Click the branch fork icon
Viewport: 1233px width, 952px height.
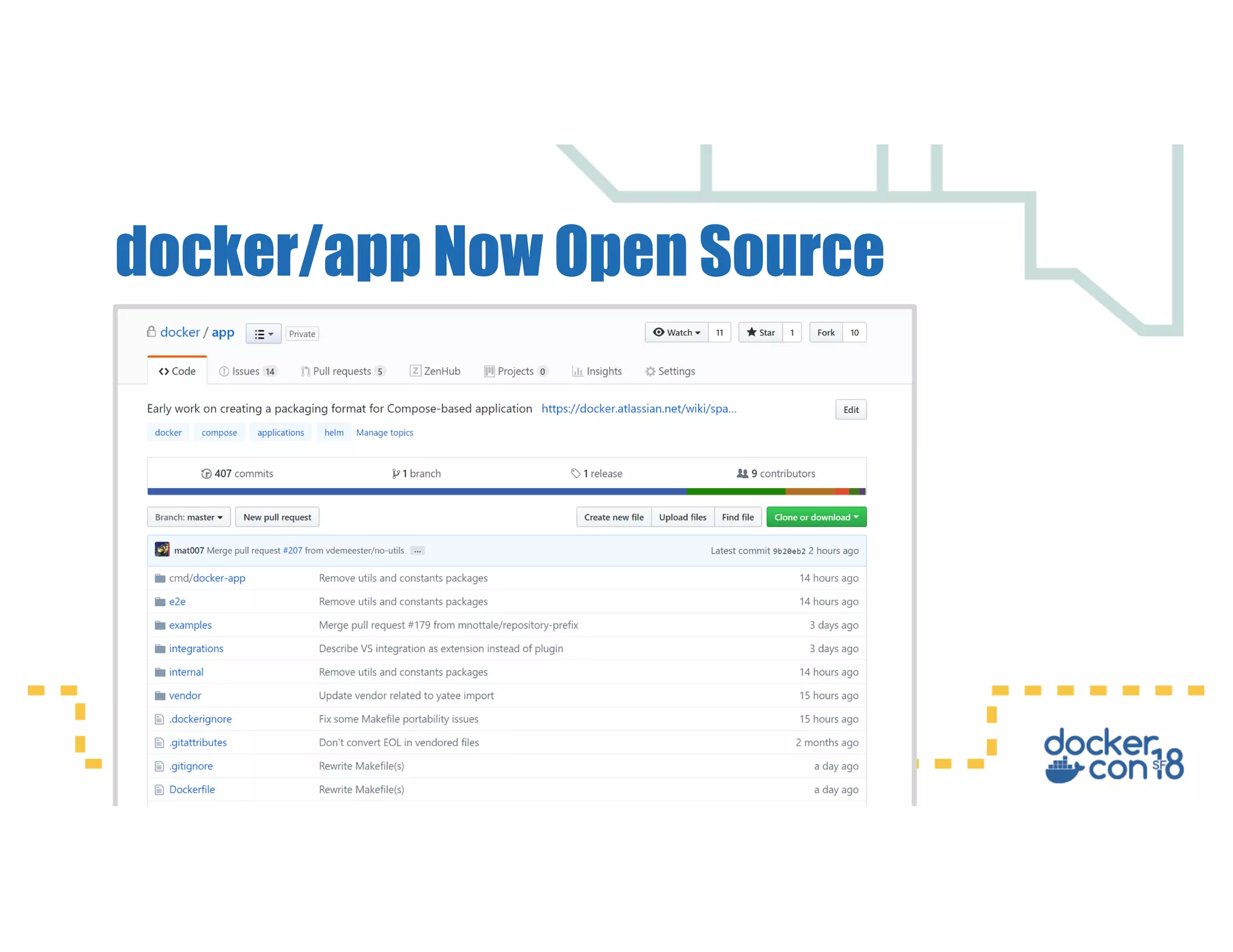point(396,474)
